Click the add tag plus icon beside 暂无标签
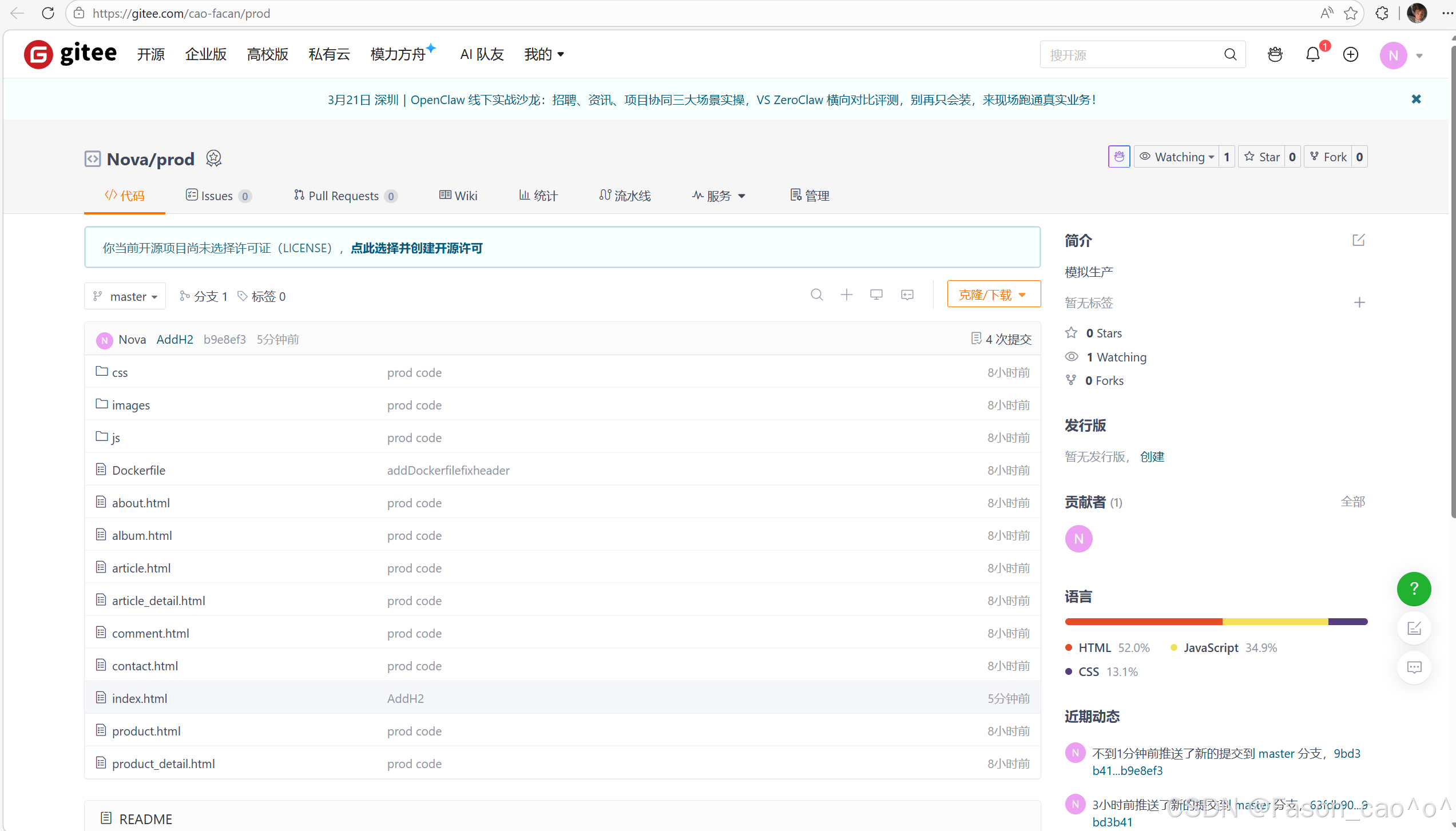Viewport: 1456px width, 831px height. [x=1359, y=303]
